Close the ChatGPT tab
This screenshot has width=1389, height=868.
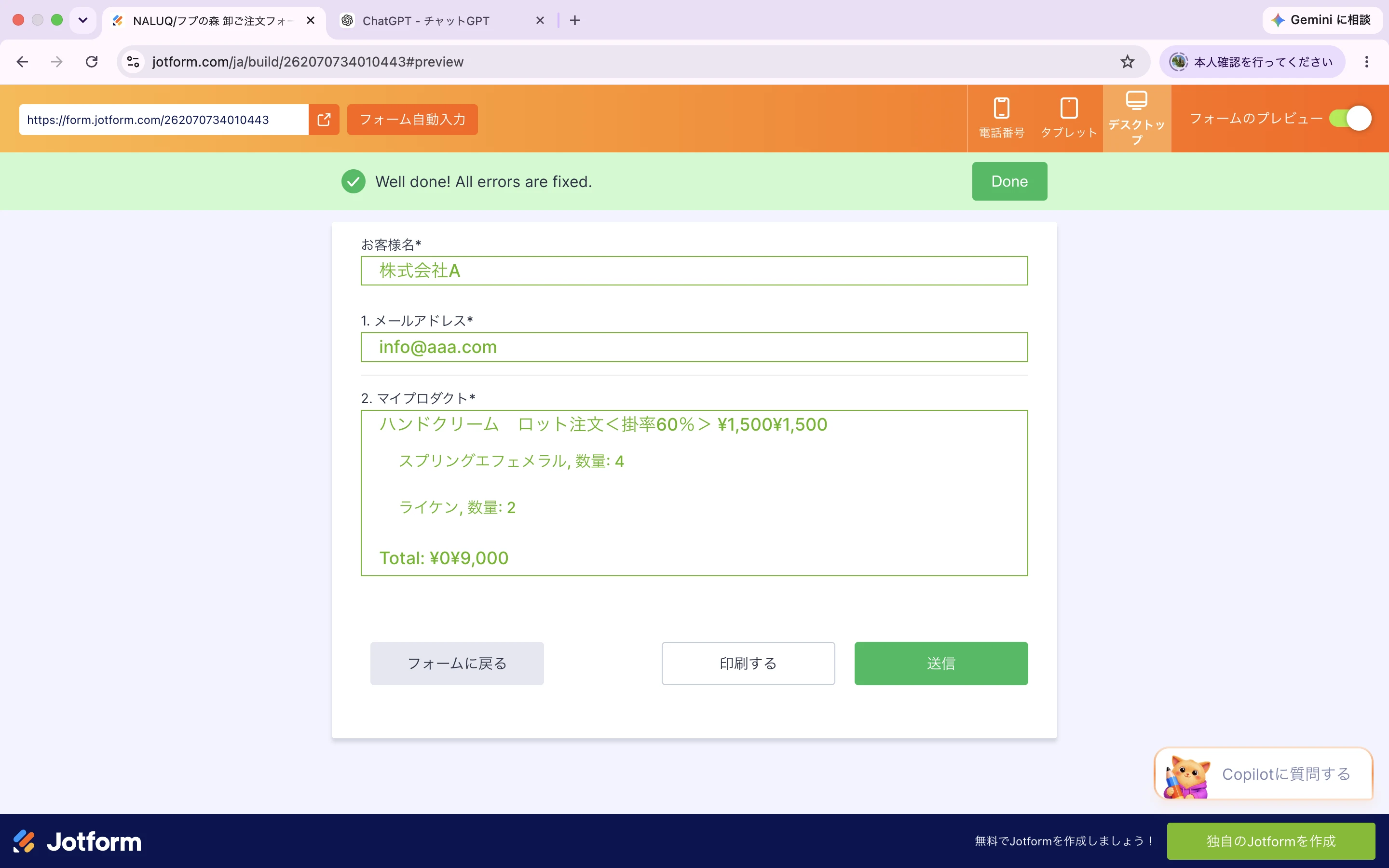tap(540, 21)
